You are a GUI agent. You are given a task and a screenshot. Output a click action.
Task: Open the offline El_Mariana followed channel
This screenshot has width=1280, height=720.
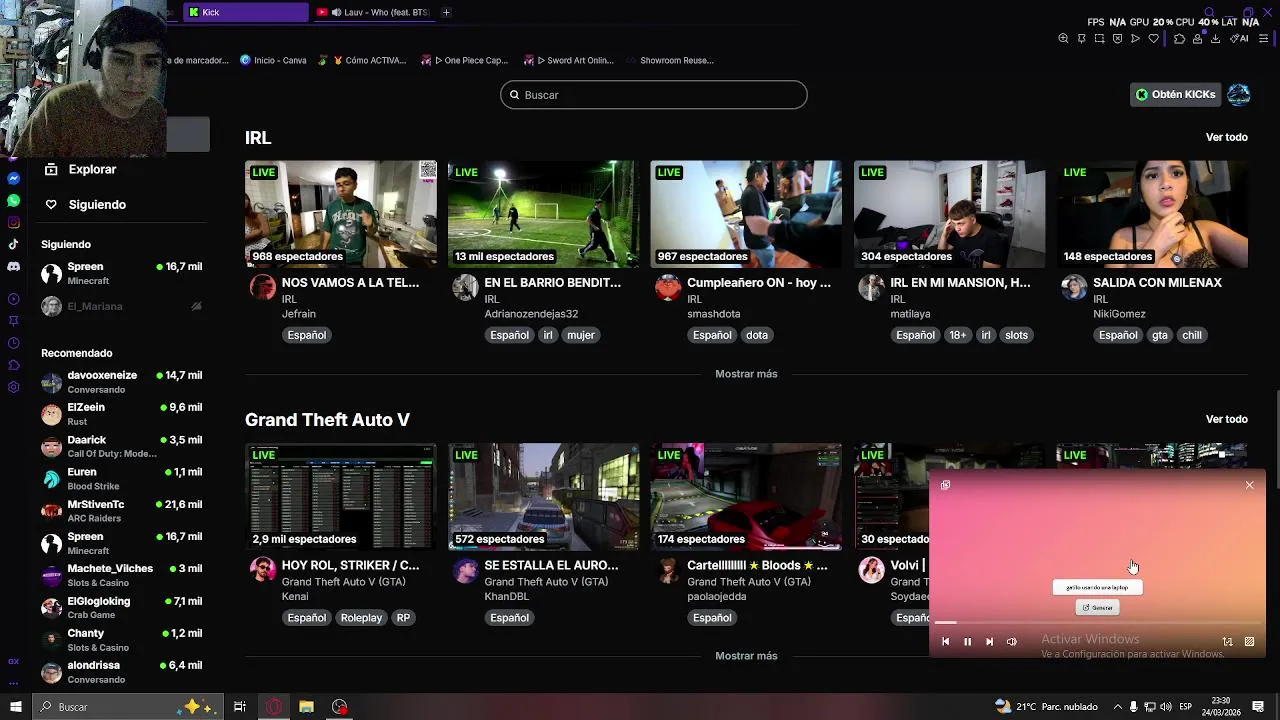122,306
